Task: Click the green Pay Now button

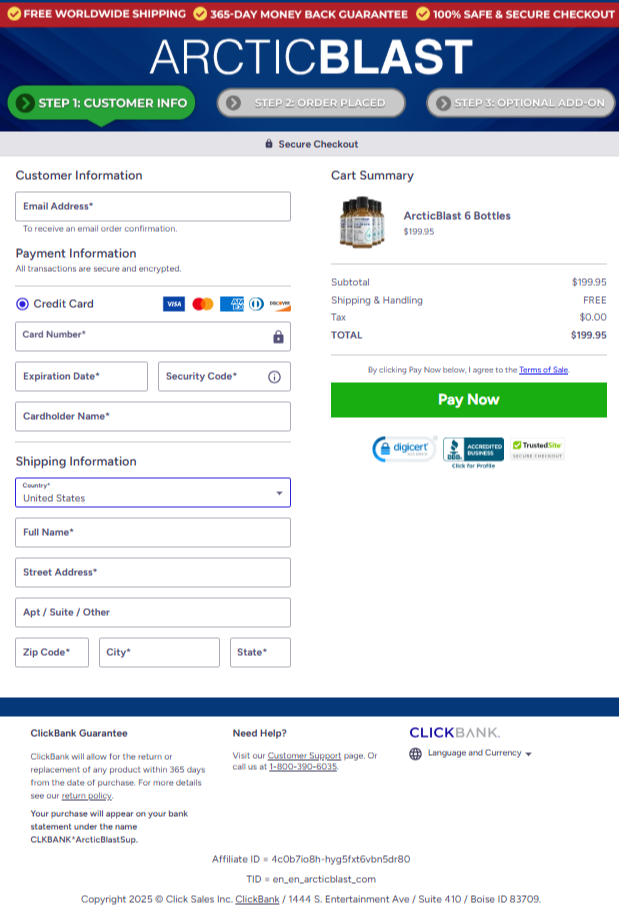Action: [x=468, y=399]
